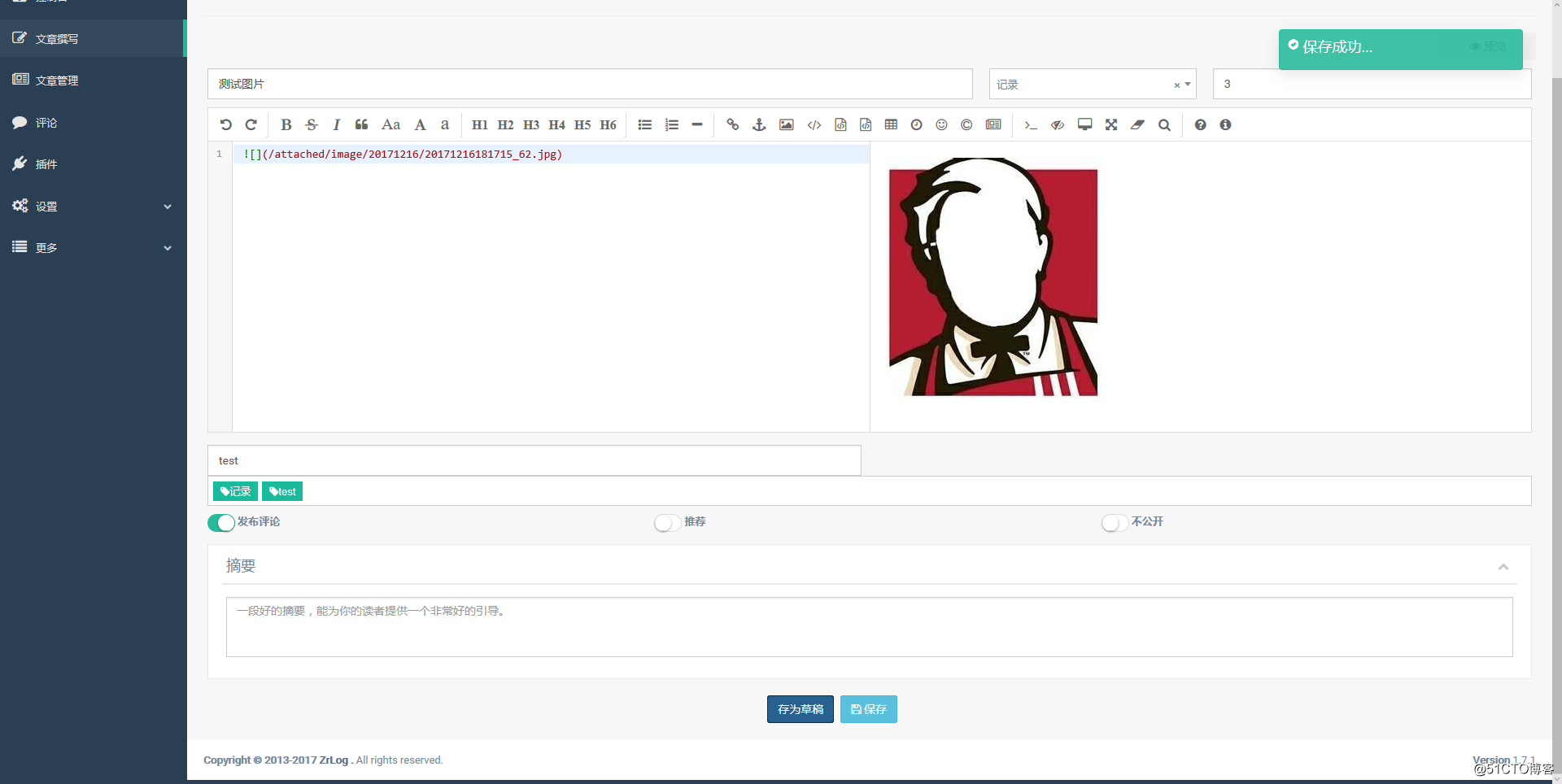Click the undo icon in editor toolbar
Image resolution: width=1562 pixels, height=784 pixels.
[x=225, y=124]
